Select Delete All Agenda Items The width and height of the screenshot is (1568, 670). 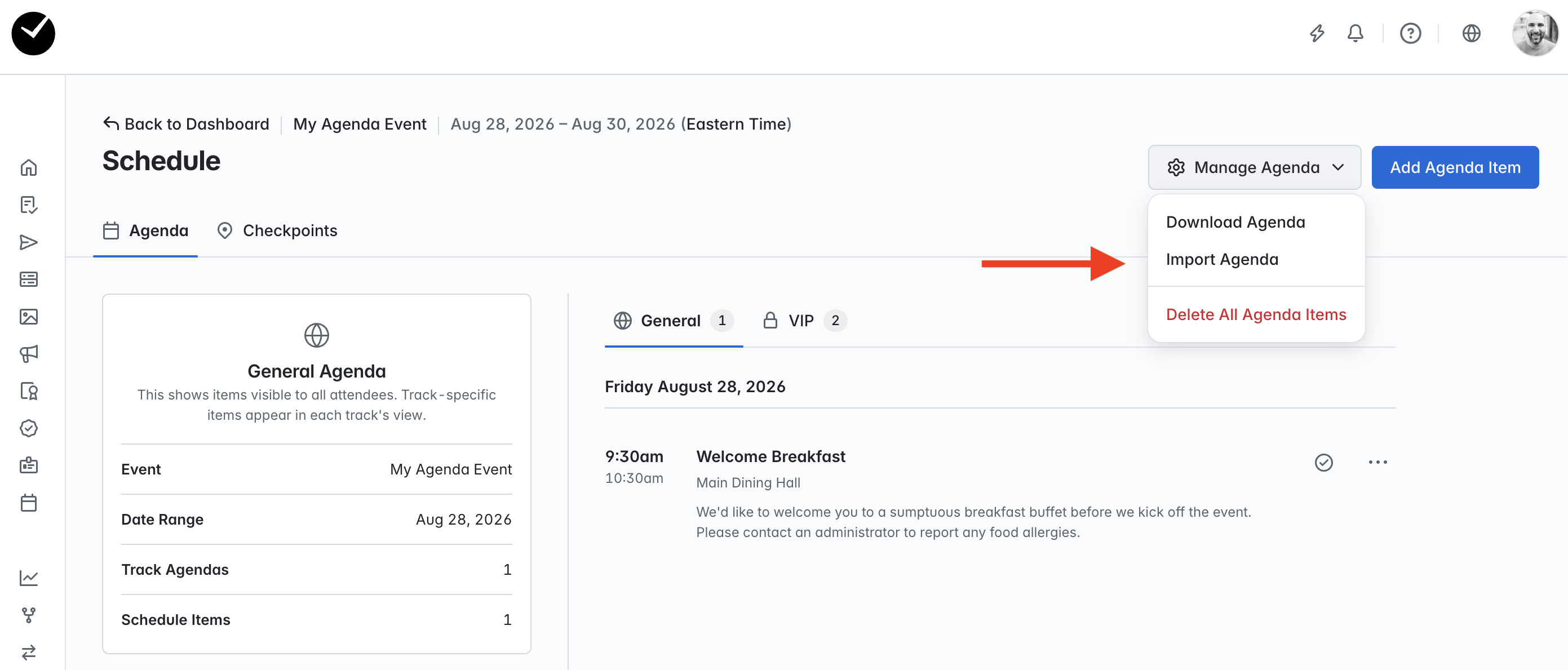click(x=1256, y=314)
